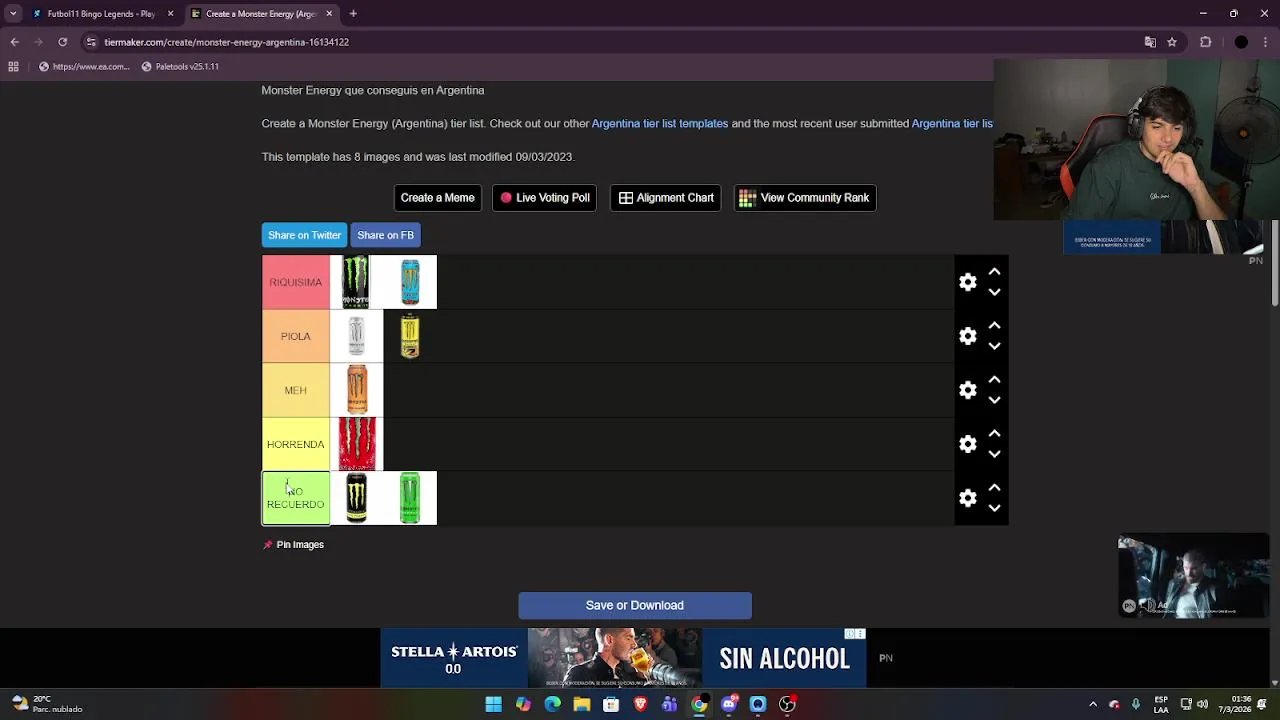The image size is (1280, 720).
Task: Select the black Monster can in RIQUISIMA
Action: click(x=356, y=282)
